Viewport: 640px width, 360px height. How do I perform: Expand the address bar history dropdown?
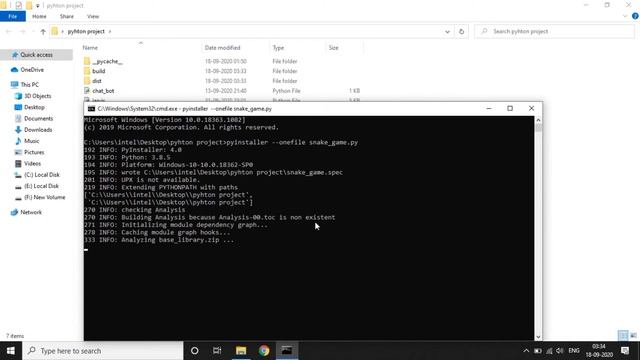point(447,31)
